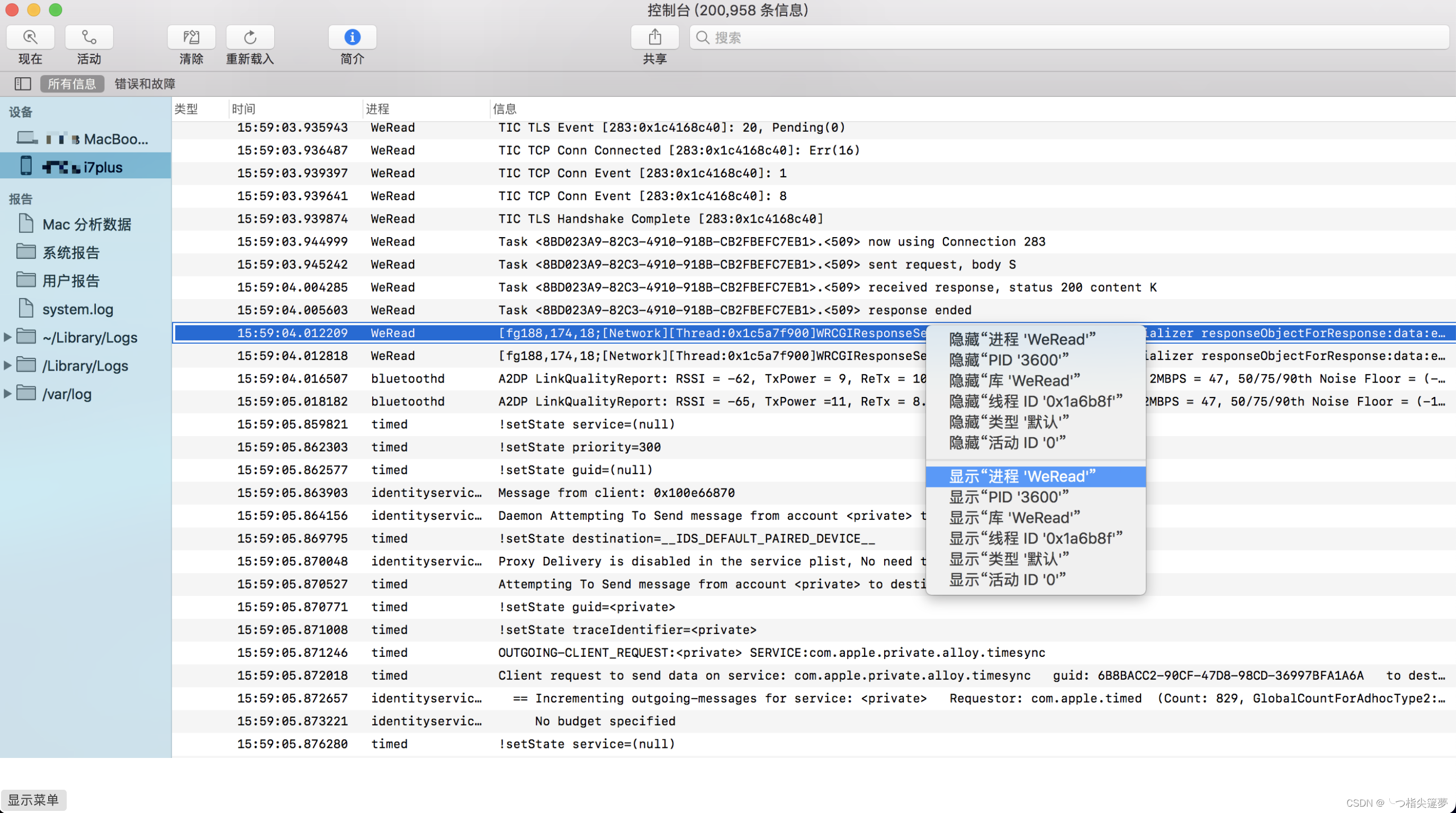Select the MacBook device in sidebar
Image resolution: width=1456 pixels, height=813 pixels.
(x=85, y=139)
